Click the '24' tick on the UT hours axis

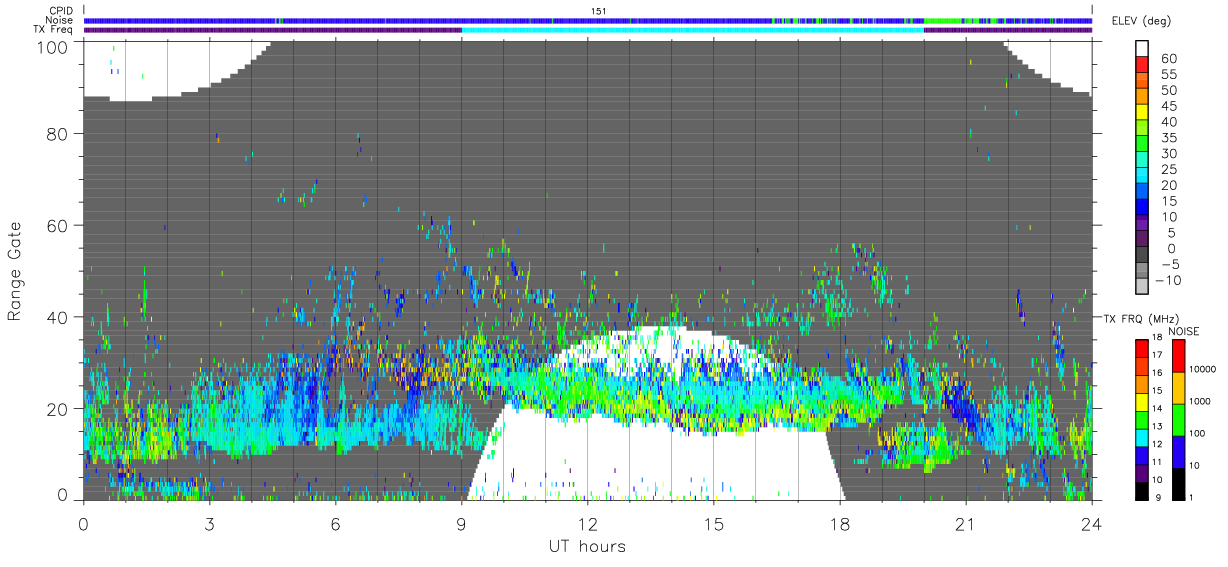(1092, 524)
